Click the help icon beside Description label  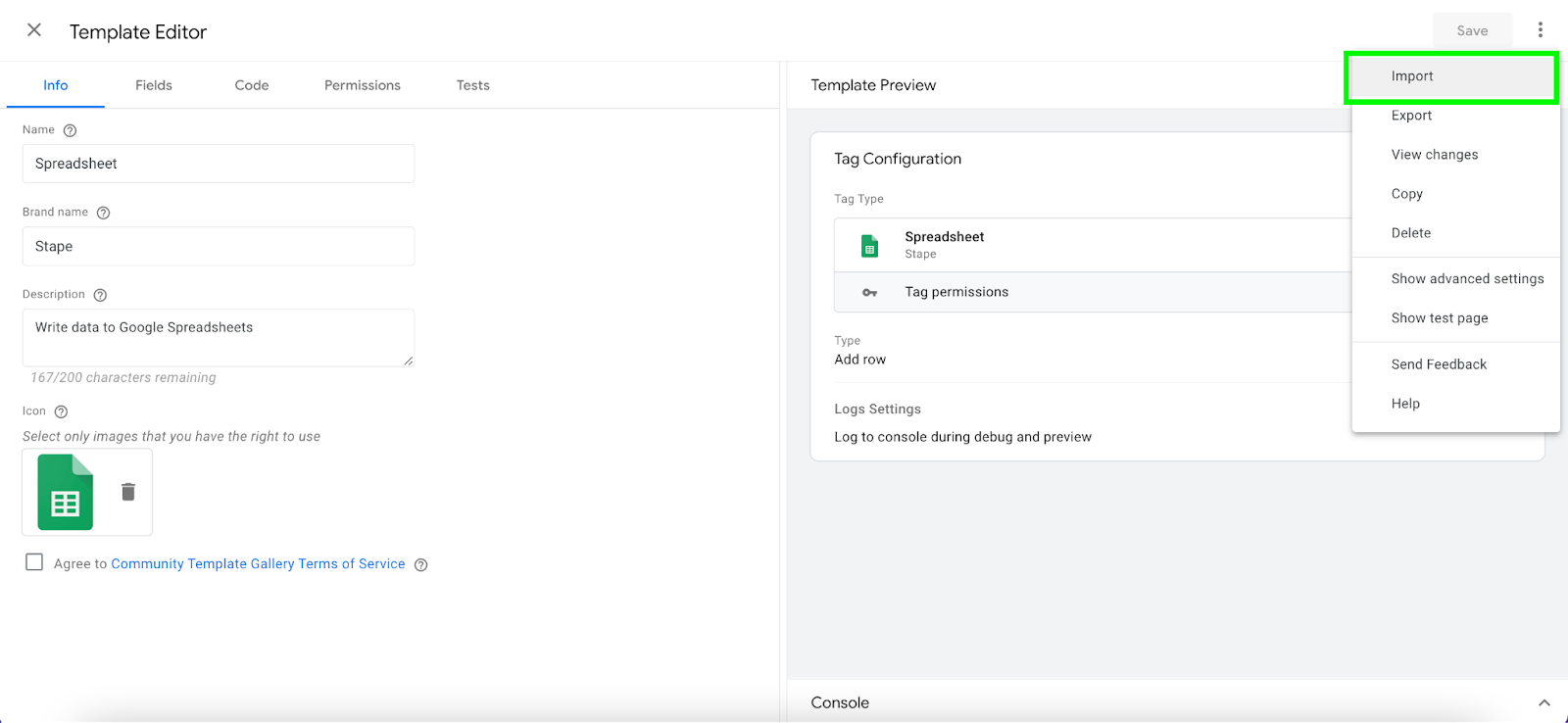[100, 295]
